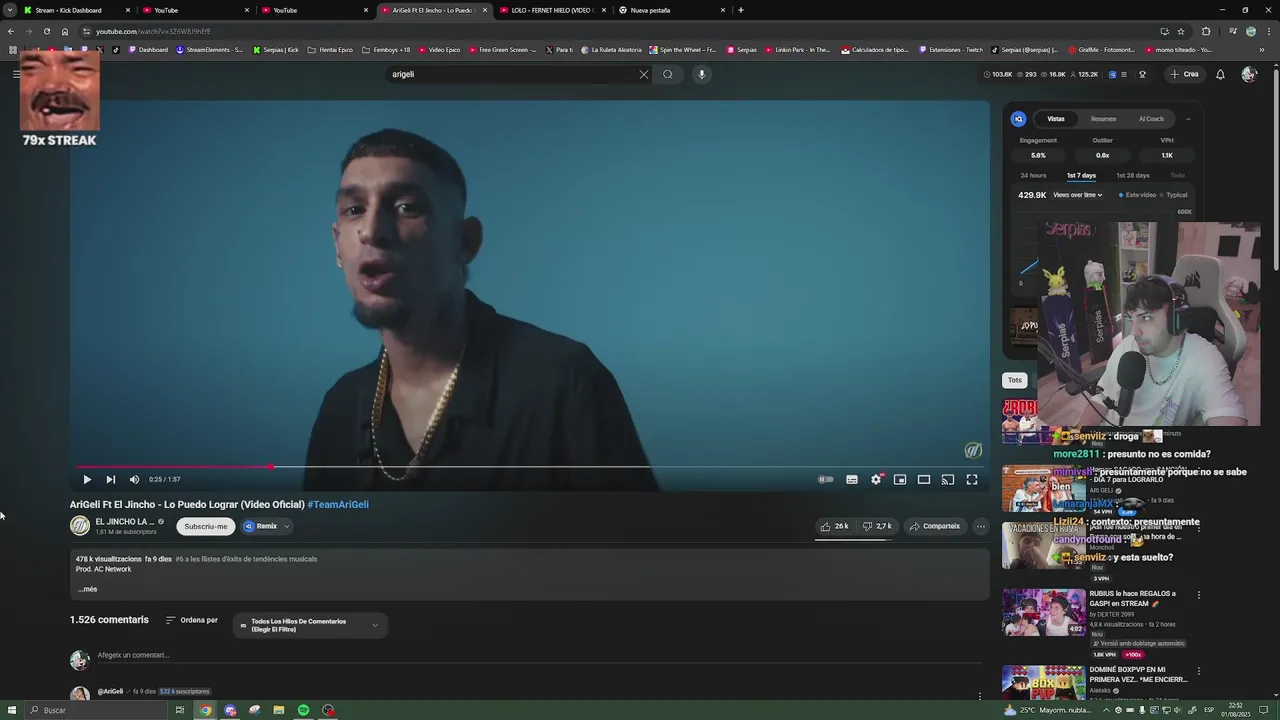Screen dimensions: 1280x720
Task: Click the address bar showing youtube.com
Action: point(620,31)
